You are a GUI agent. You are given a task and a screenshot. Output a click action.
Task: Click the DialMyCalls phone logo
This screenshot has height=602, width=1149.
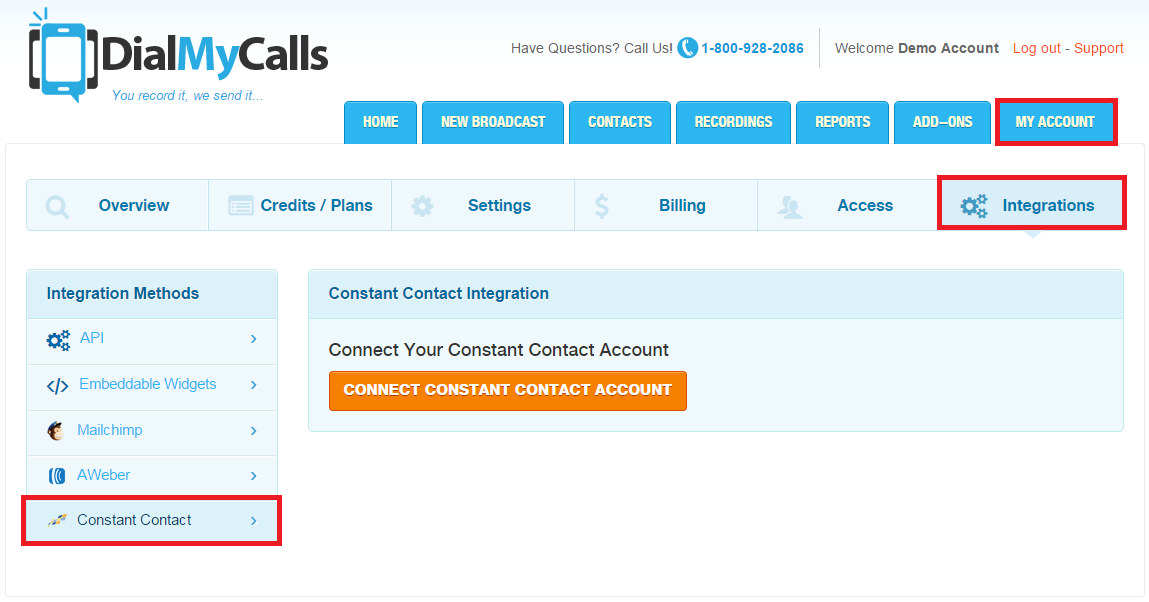[x=64, y=56]
